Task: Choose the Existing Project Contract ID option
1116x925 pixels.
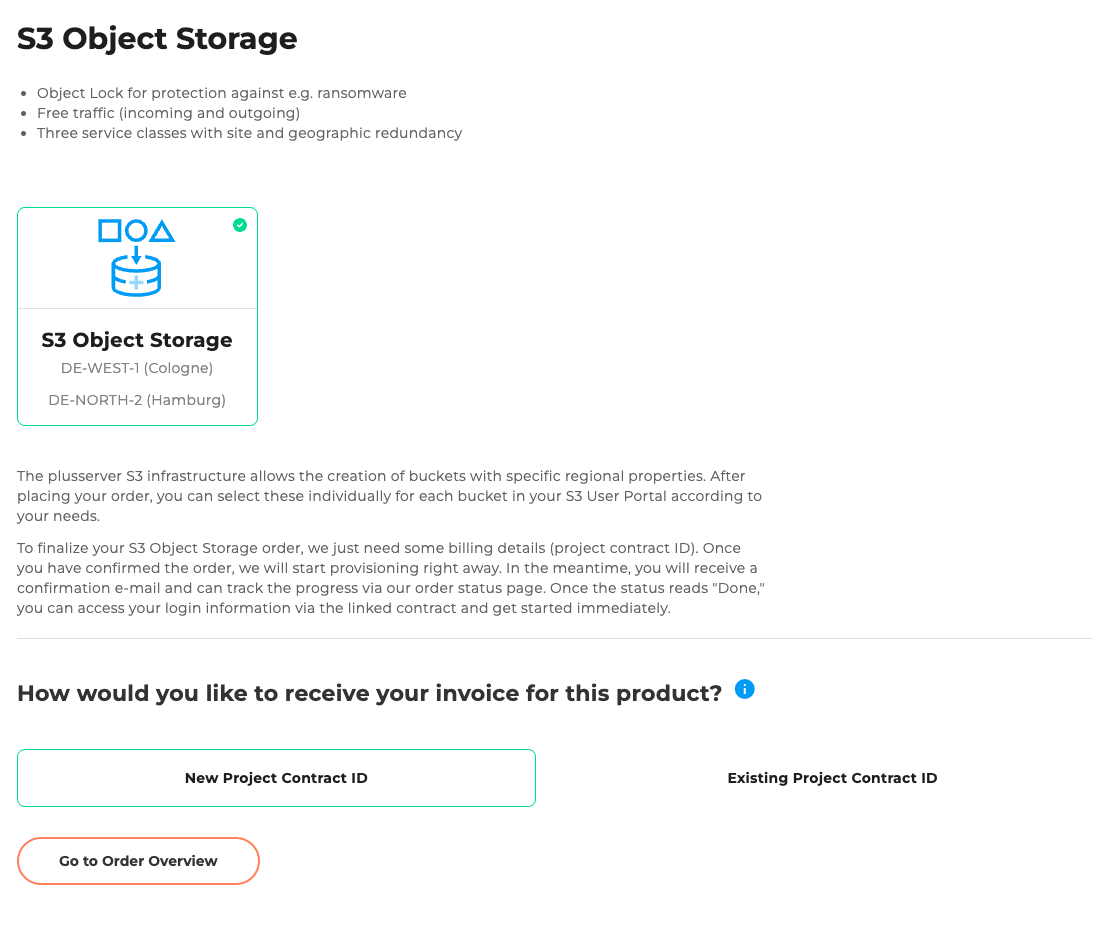Action: tap(832, 778)
